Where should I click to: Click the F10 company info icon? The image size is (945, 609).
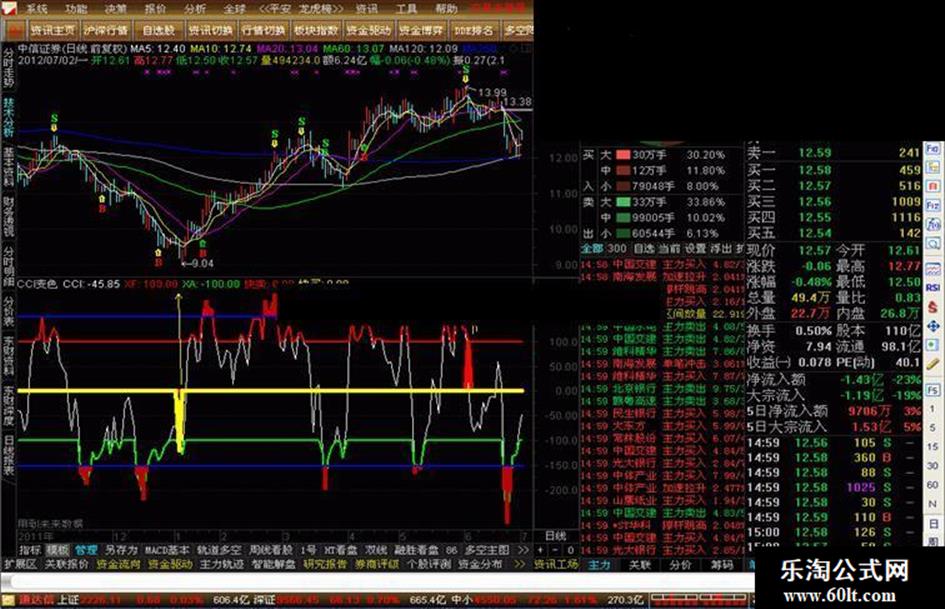click(x=932, y=148)
